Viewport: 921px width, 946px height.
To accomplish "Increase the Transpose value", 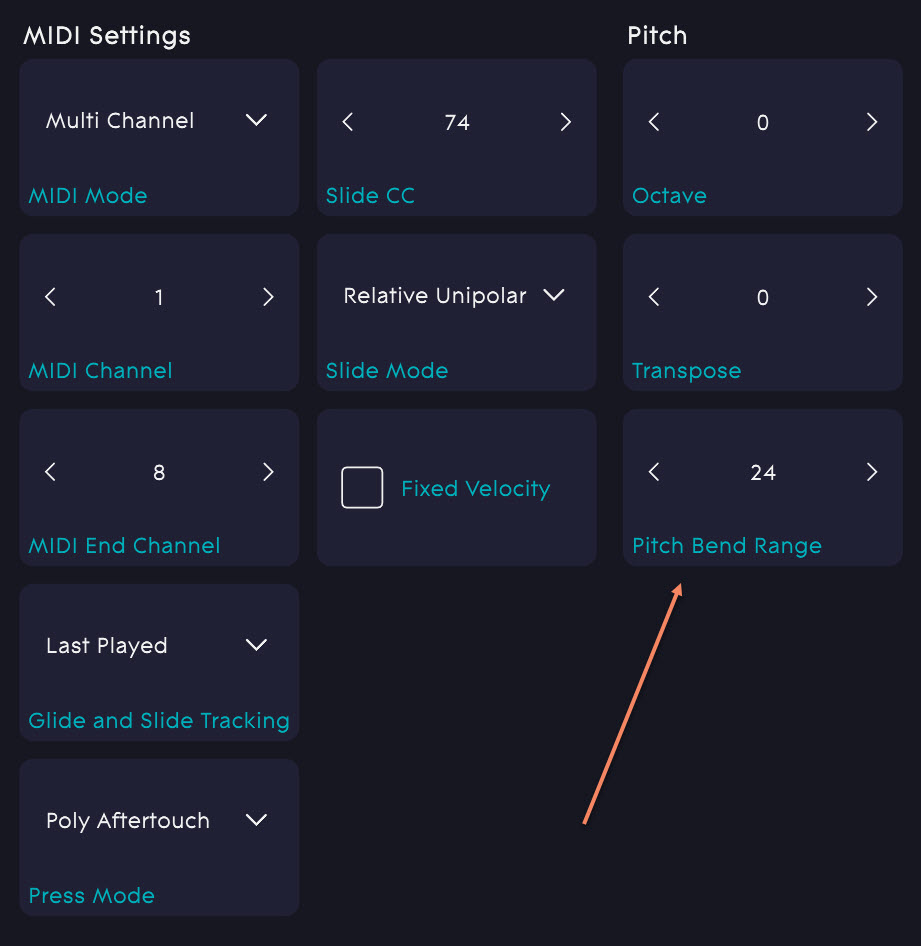I will click(x=871, y=297).
